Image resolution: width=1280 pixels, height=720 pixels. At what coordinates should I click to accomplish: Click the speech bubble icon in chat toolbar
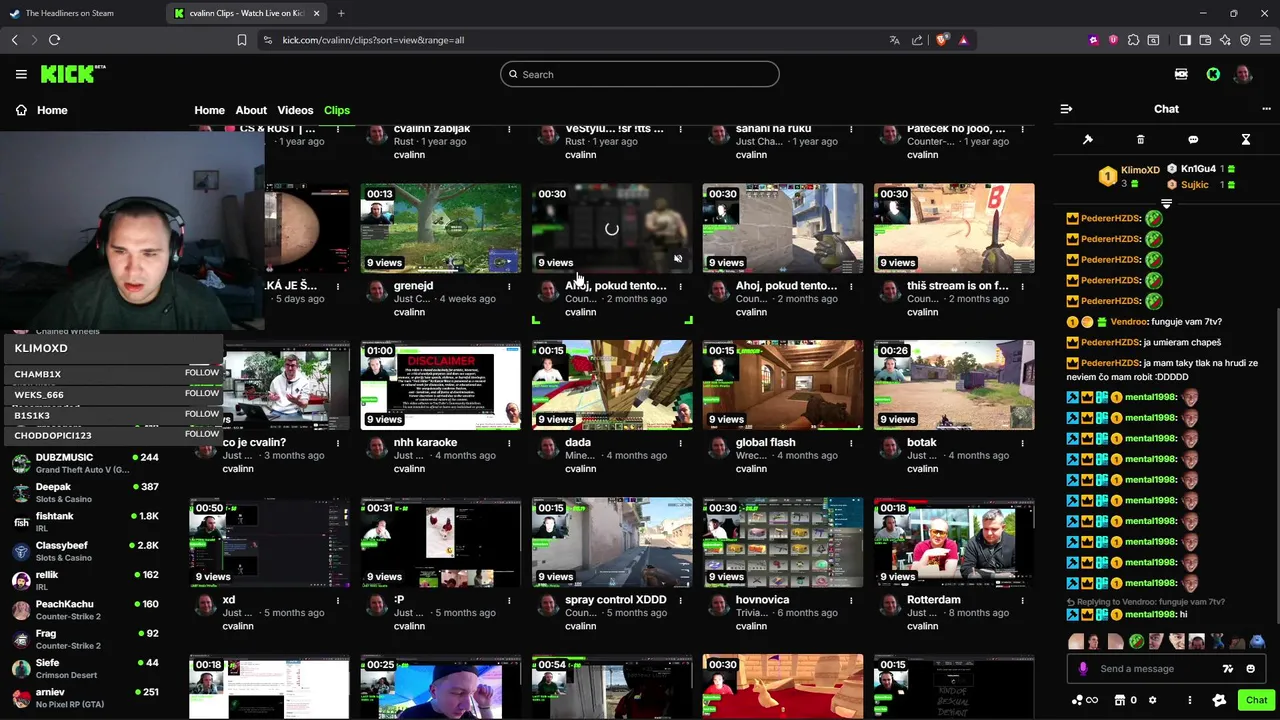point(1193,140)
